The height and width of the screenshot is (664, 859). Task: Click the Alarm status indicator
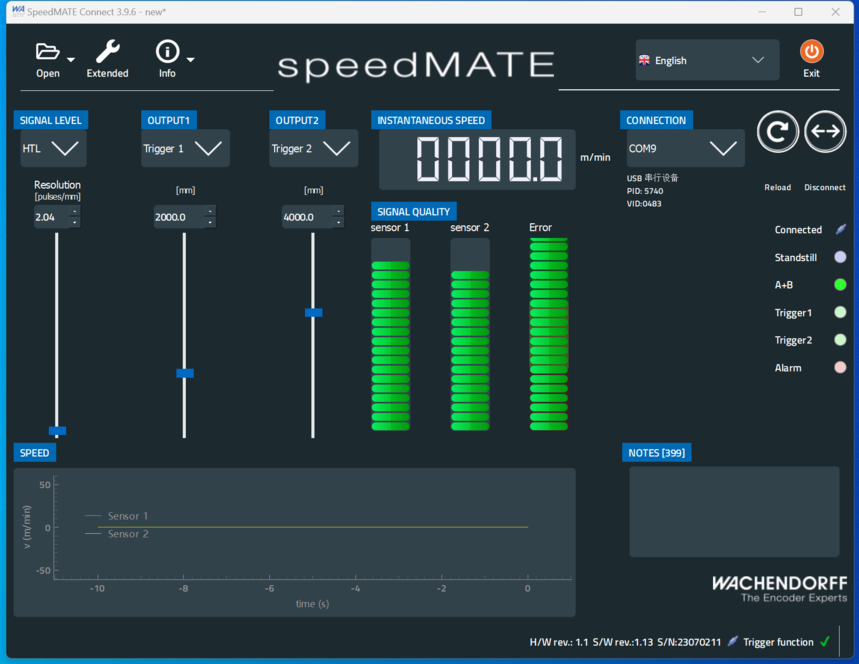coord(840,367)
